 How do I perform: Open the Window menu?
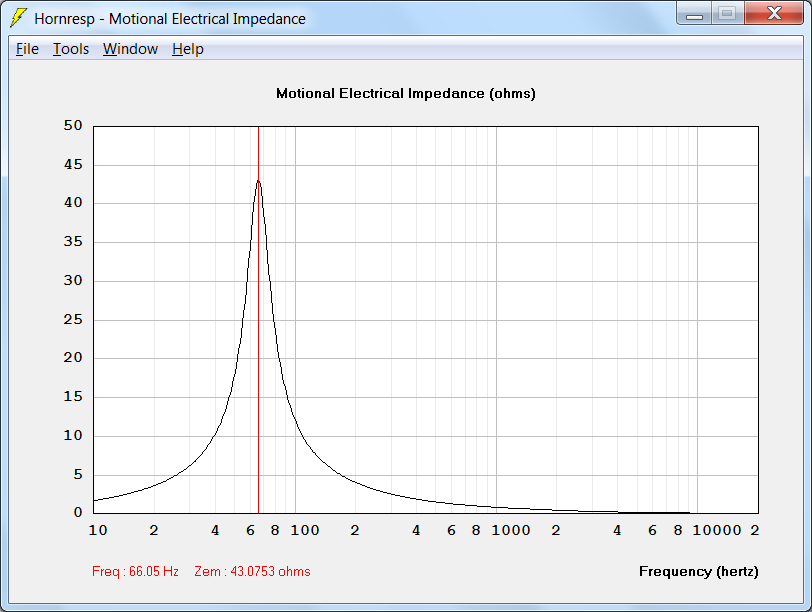(130, 49)
